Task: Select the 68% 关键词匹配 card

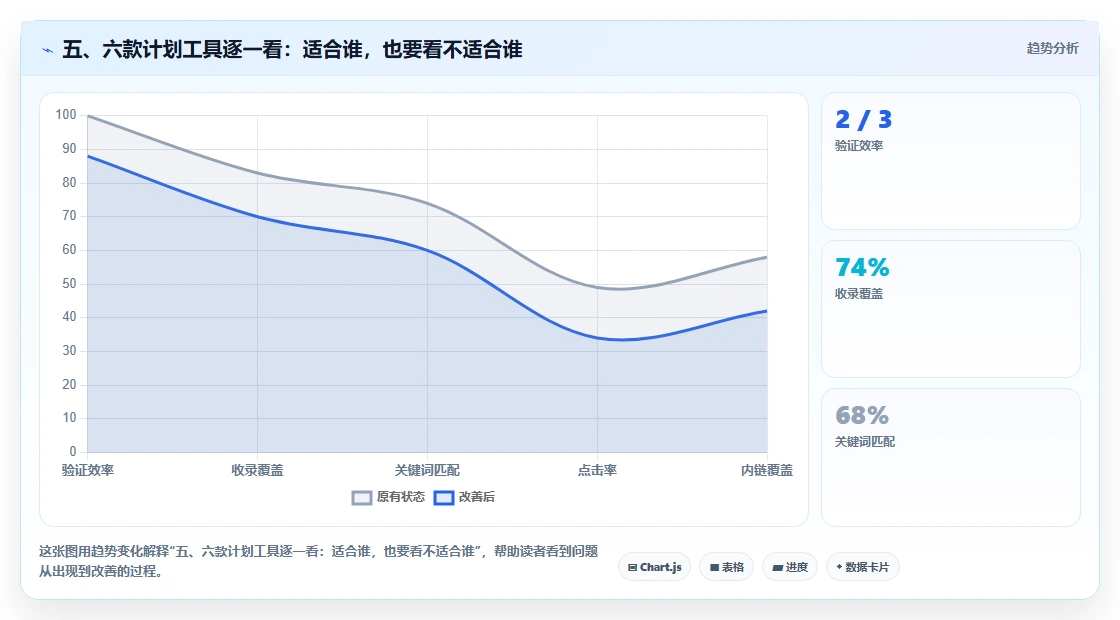Action: [x=951, y=457]
